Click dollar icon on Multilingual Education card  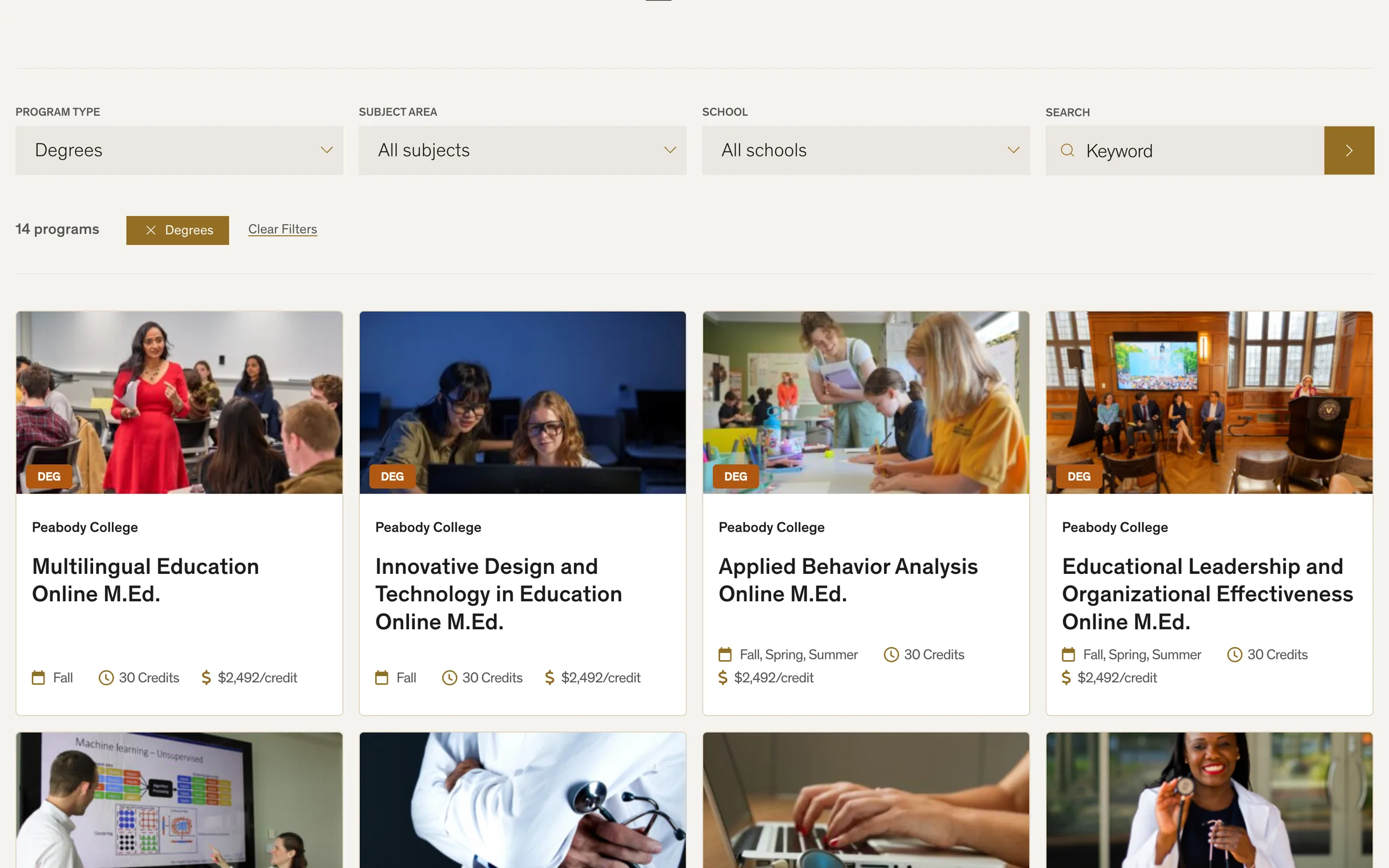tap(206, 678)
